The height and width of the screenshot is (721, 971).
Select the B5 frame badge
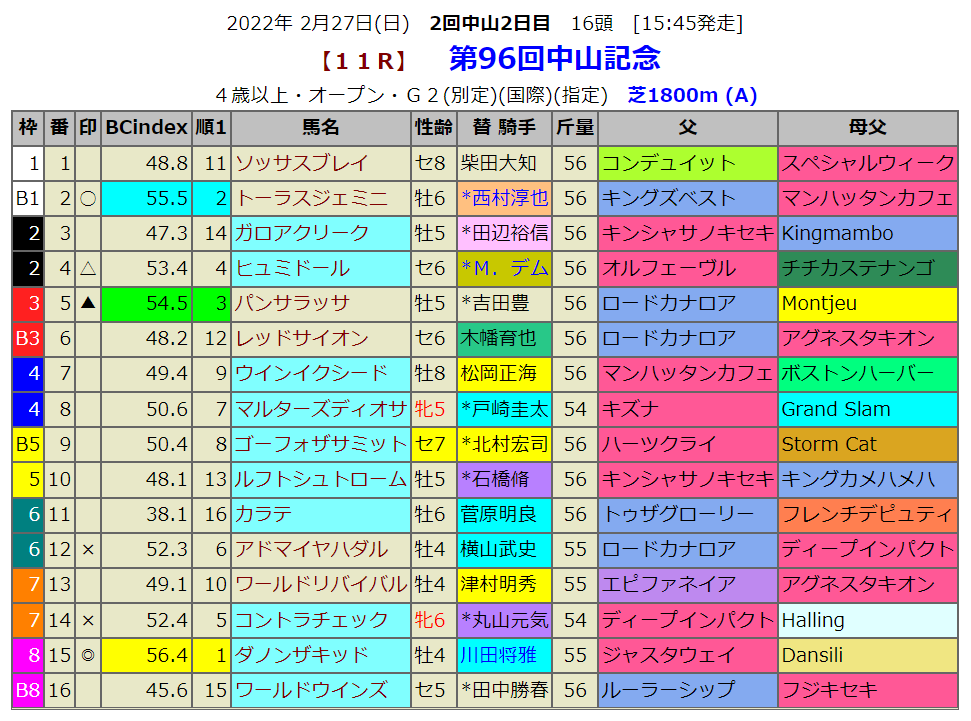click(x=28, y=444)
